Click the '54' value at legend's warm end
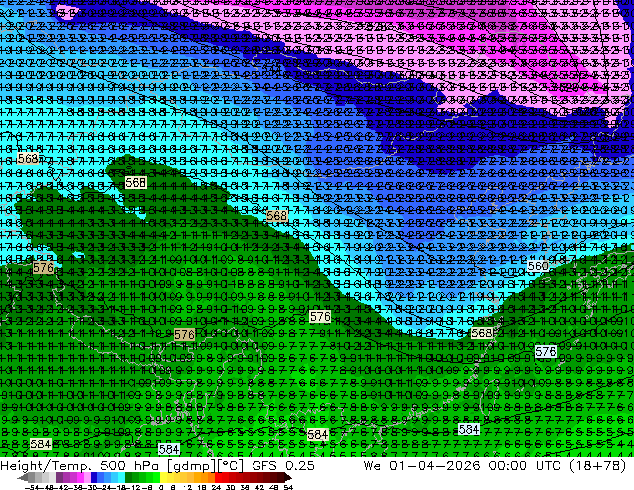634x490 pixels. (287, 487)
